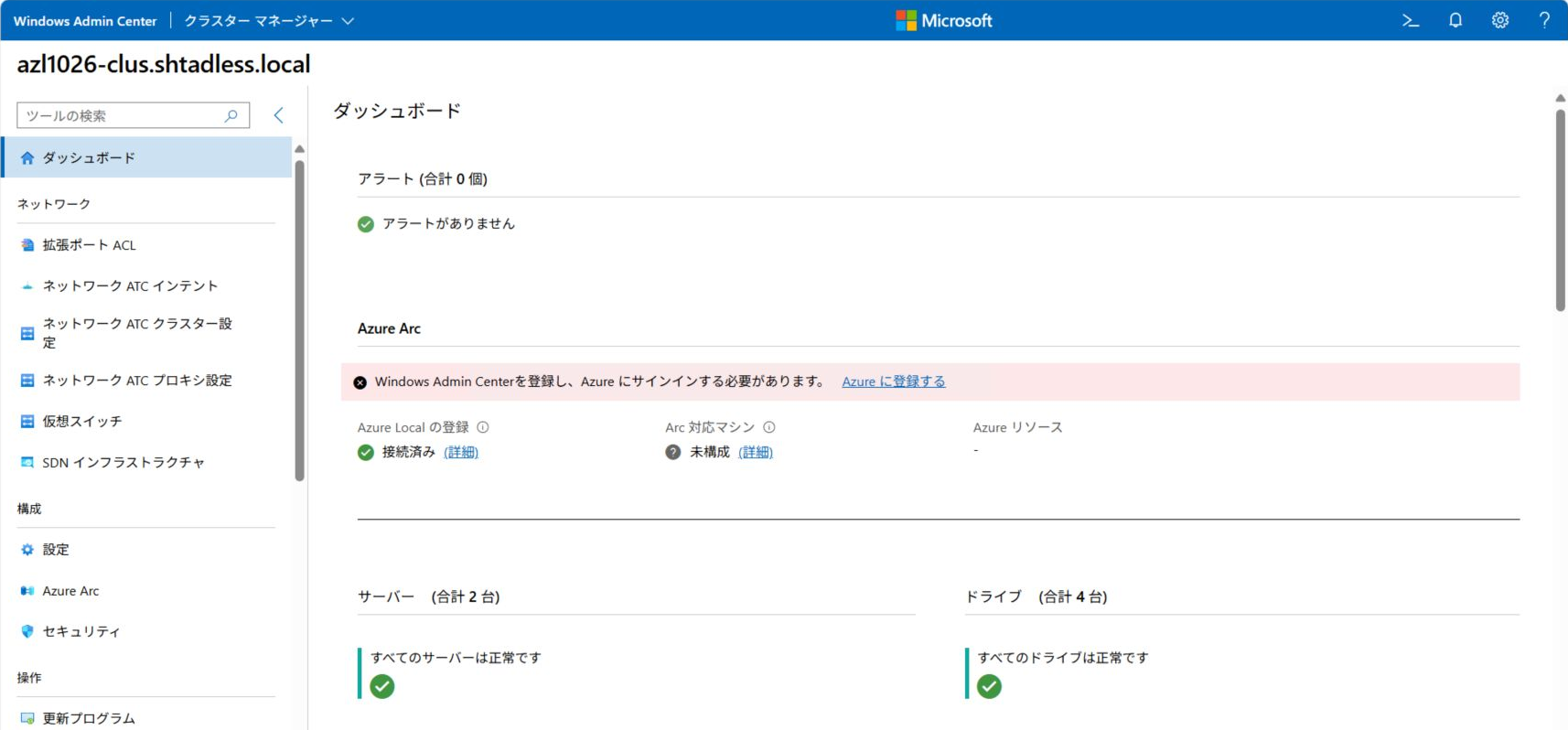Open the help question mark icon

click(1544, 20)
